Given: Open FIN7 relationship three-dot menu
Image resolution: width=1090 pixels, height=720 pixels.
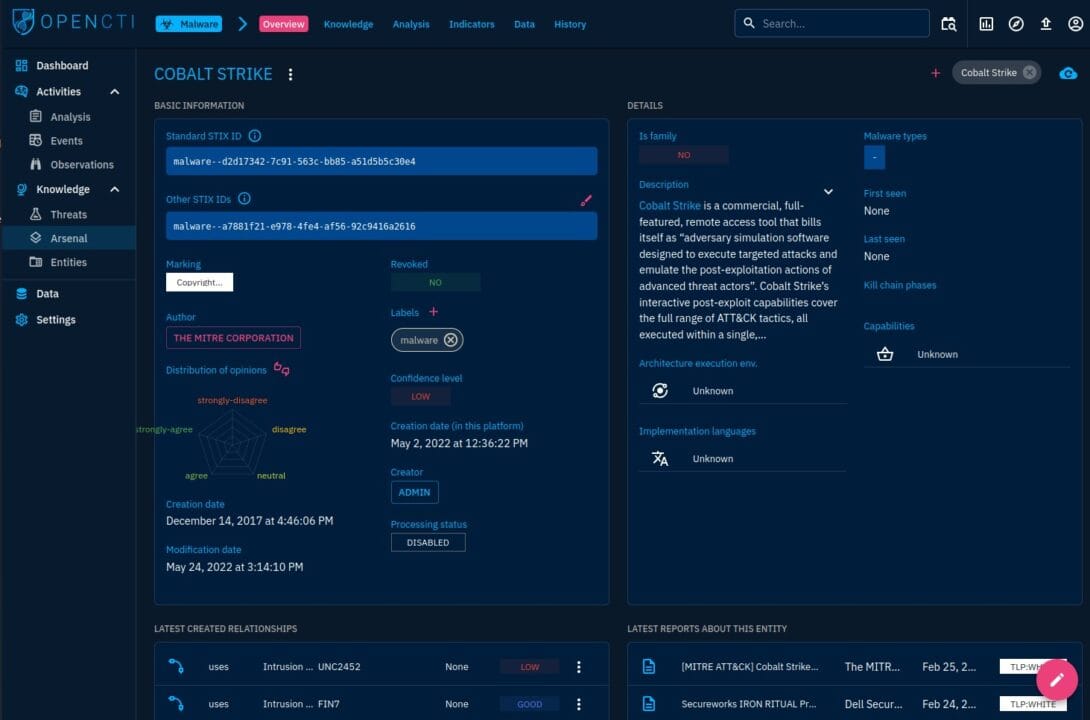Looking at the screenshot, I should [578, 704].
